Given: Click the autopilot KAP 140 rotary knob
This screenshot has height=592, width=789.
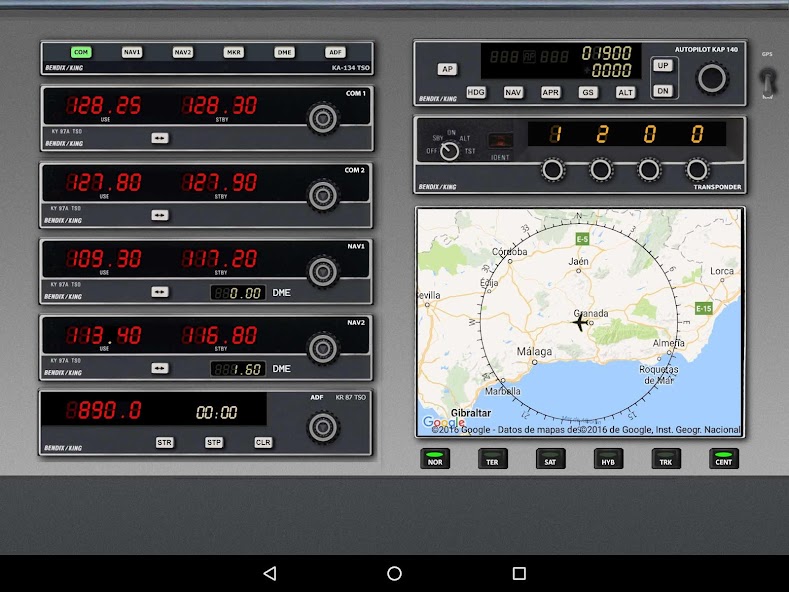Looking at the screenshot, I should tap(711, 77).
